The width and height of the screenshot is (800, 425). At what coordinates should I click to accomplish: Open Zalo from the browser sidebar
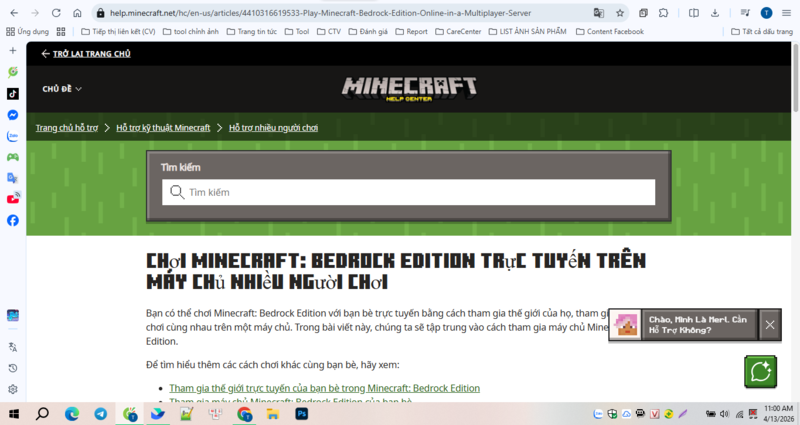13,136
